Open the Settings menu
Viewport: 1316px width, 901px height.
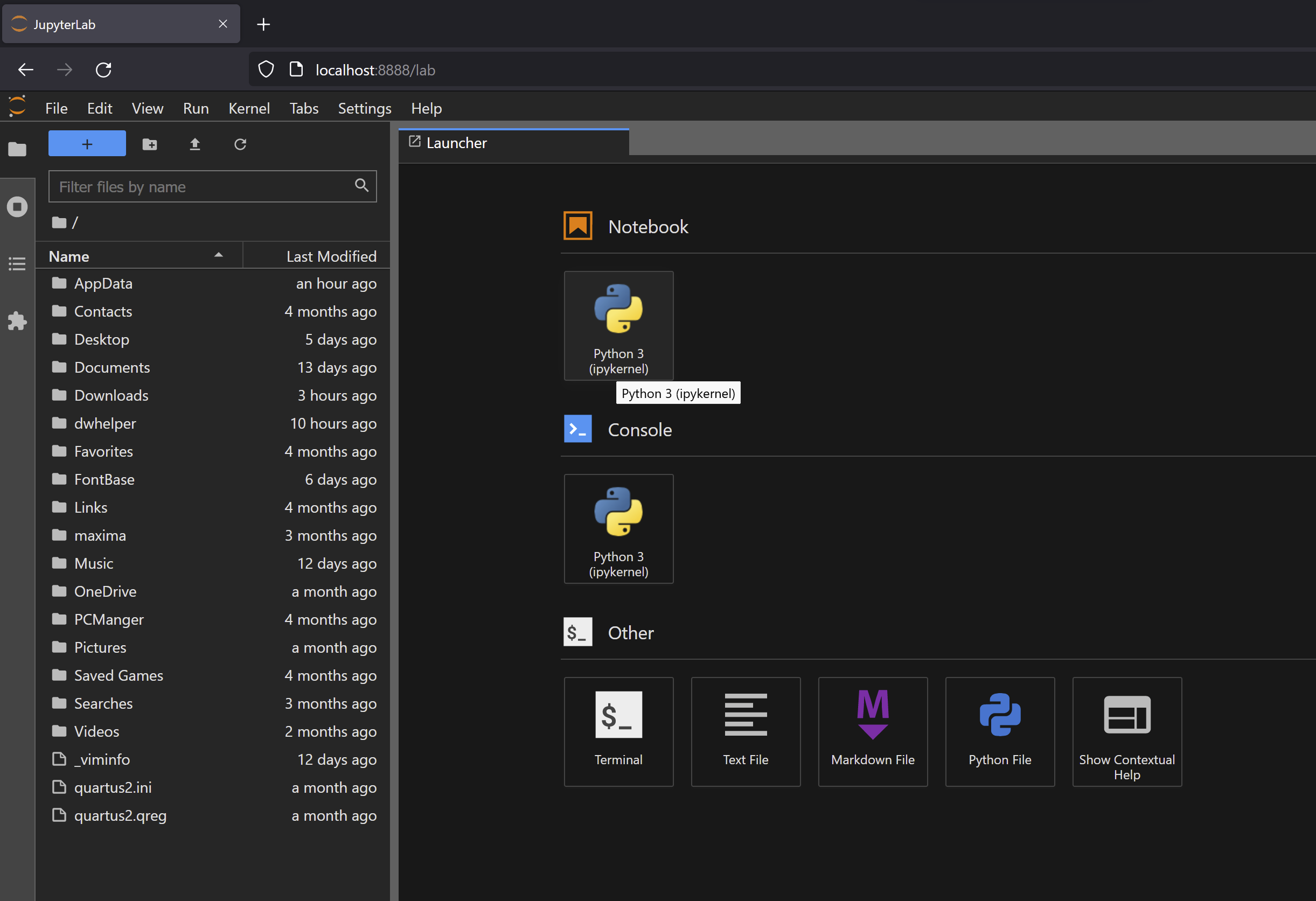(x=364, y=108)
